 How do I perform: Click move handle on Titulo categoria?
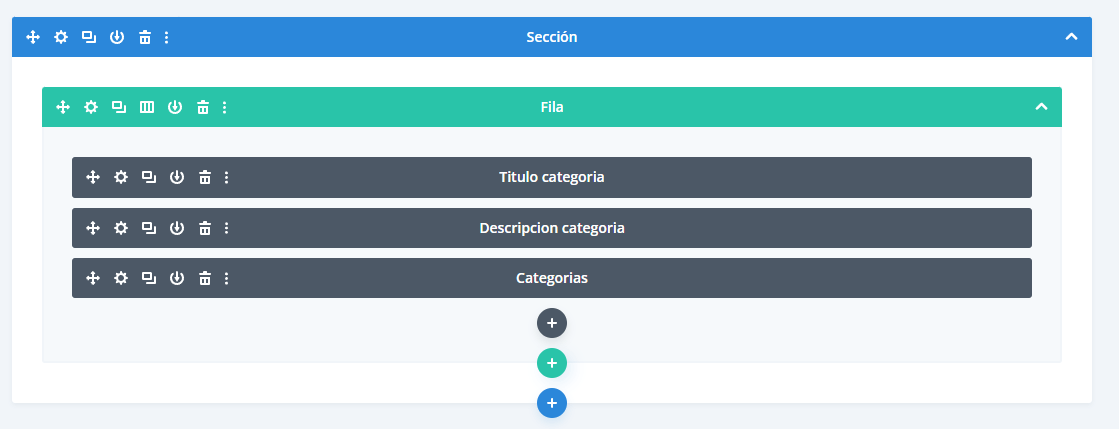(x=93, y=177)
